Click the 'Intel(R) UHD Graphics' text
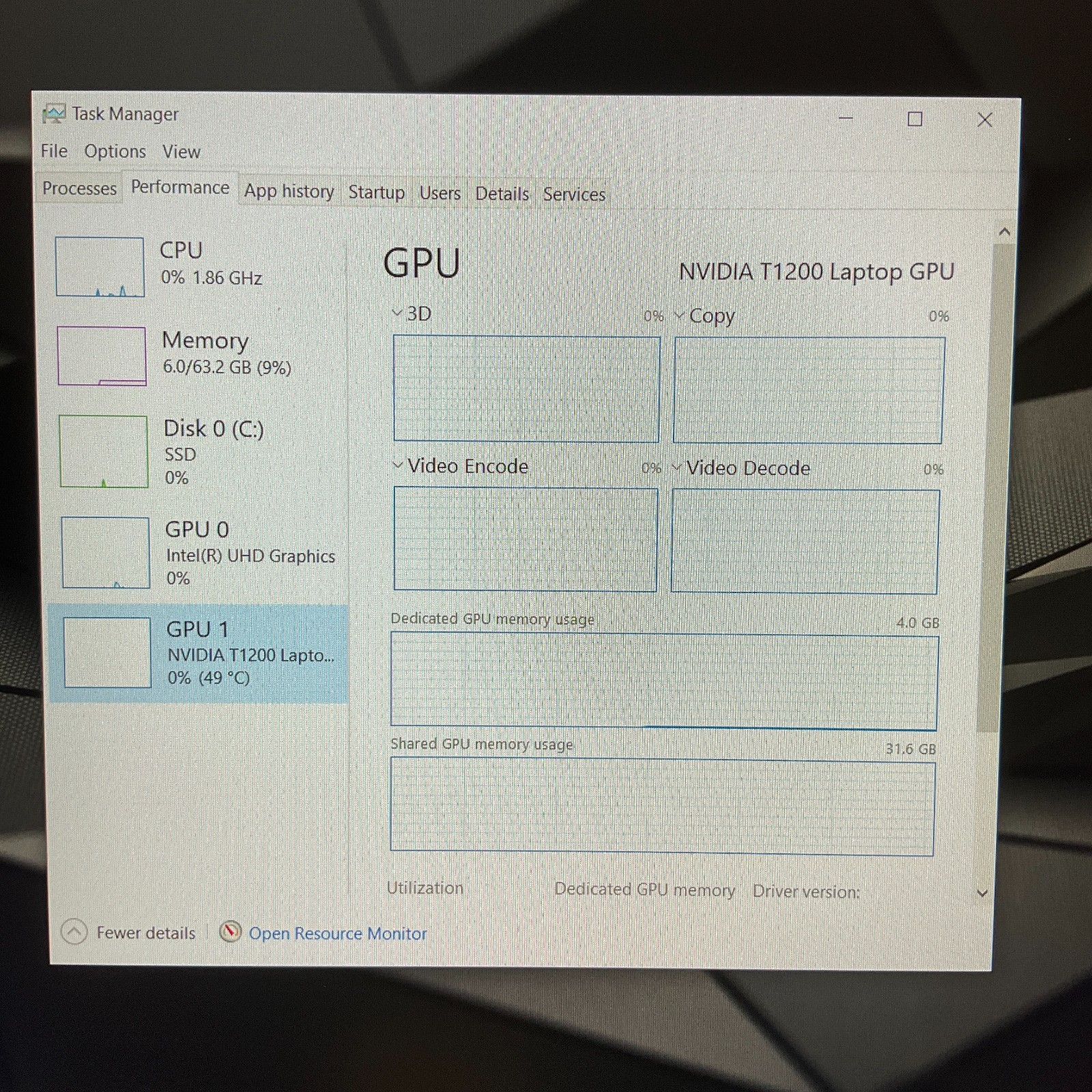The image size is (1092, 1092). pos(250,556)
